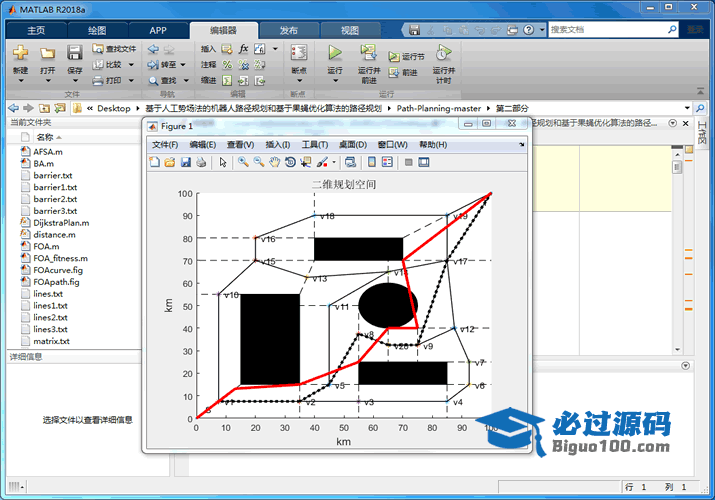This screenshot has width=715, height=500.
Task: Open the 窗口(W) menu in Figure 1
Action: 393,144
